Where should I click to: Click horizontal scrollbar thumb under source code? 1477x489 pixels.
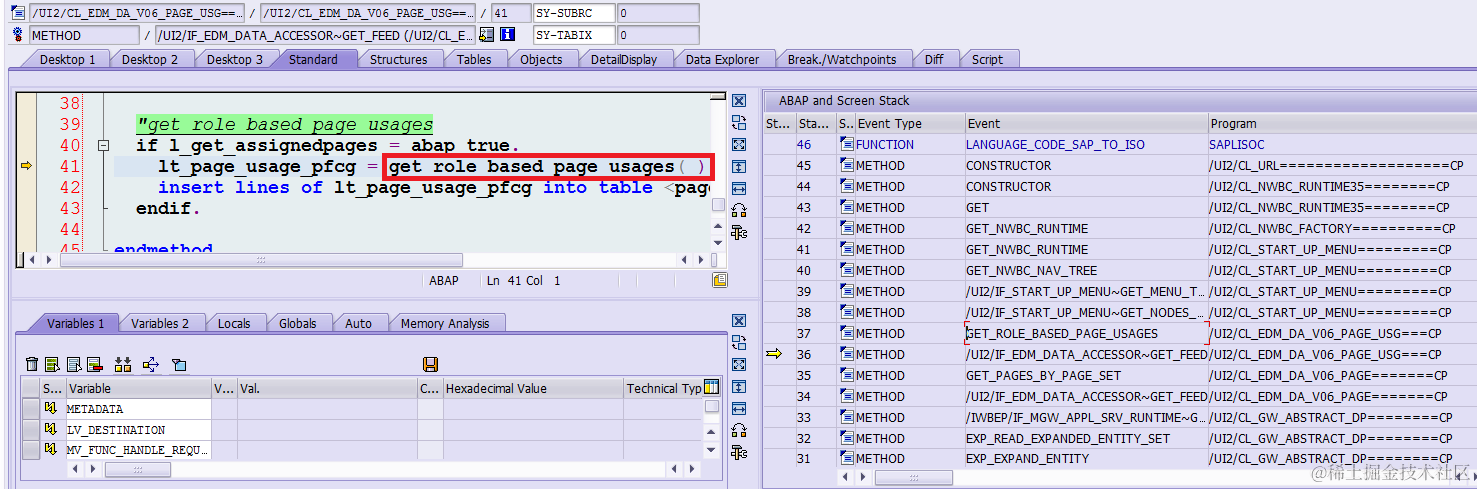tap(262, 260)
